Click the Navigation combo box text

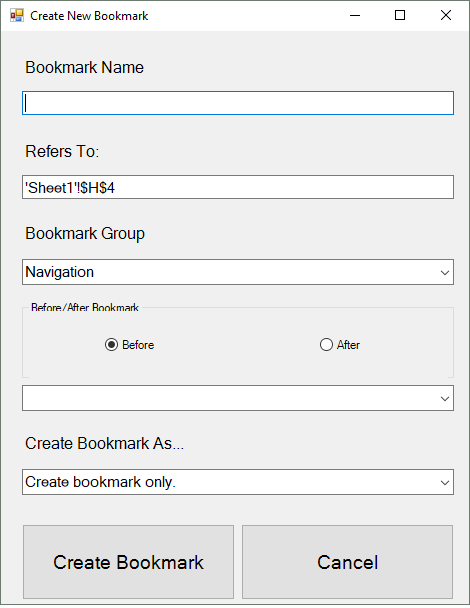tap(60, 272)
